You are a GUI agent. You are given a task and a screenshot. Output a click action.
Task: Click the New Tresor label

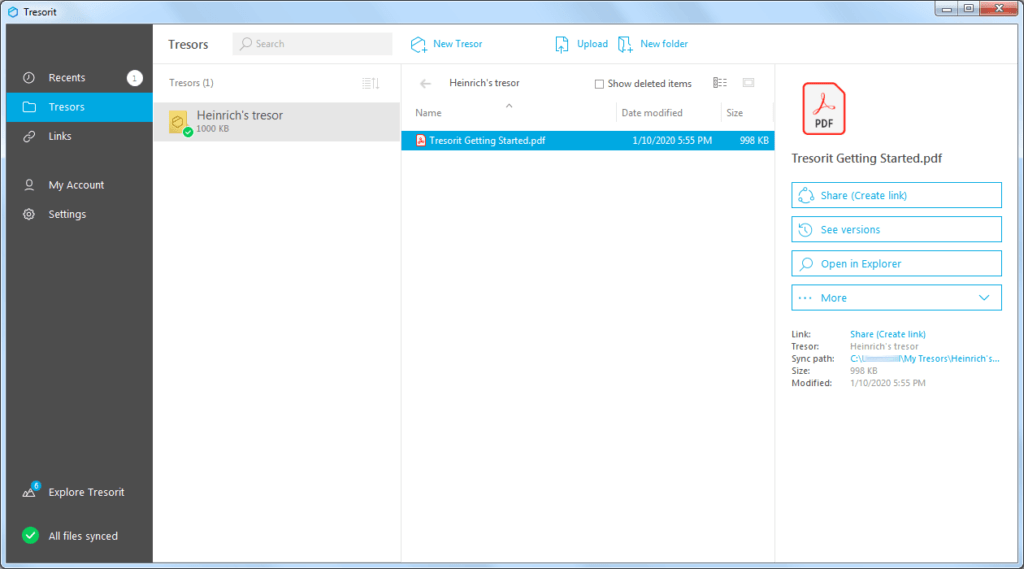458,44
